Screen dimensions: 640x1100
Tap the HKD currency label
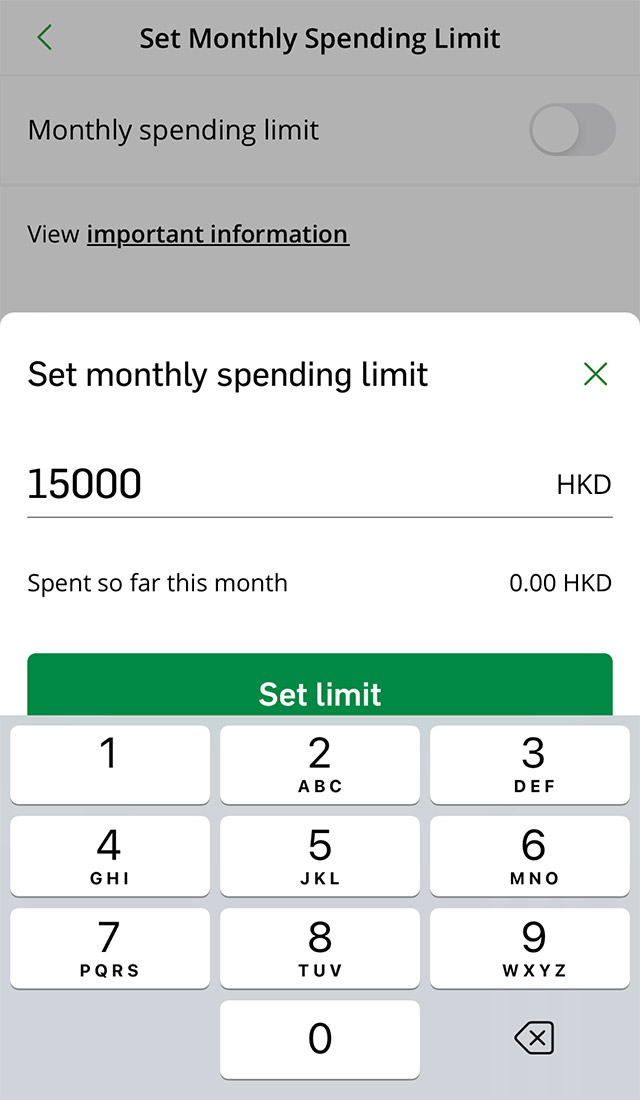(583, 485)
